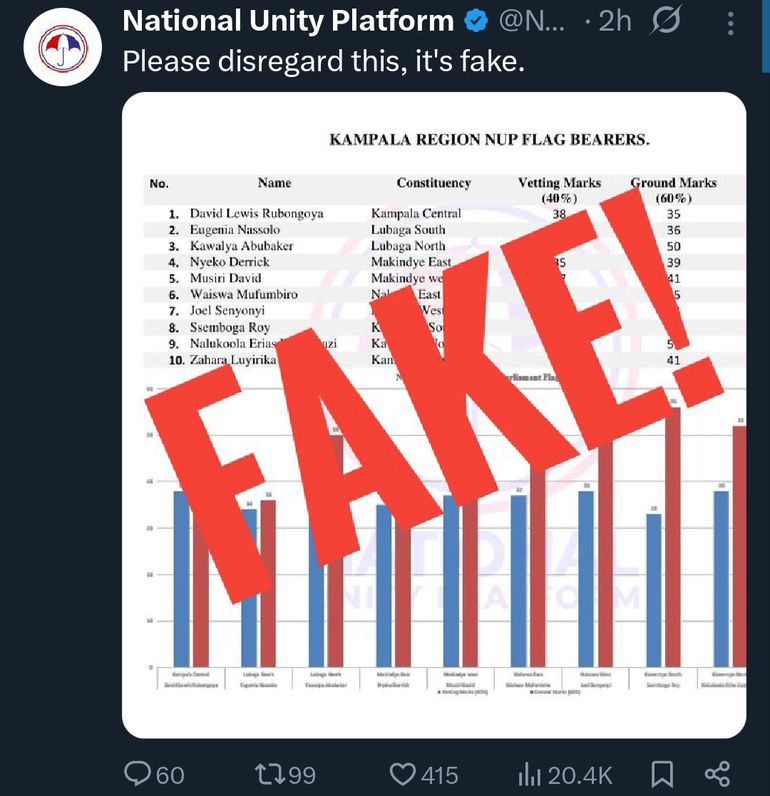
Task: Click the 415 likes count
Action: [x=439, y=774]
